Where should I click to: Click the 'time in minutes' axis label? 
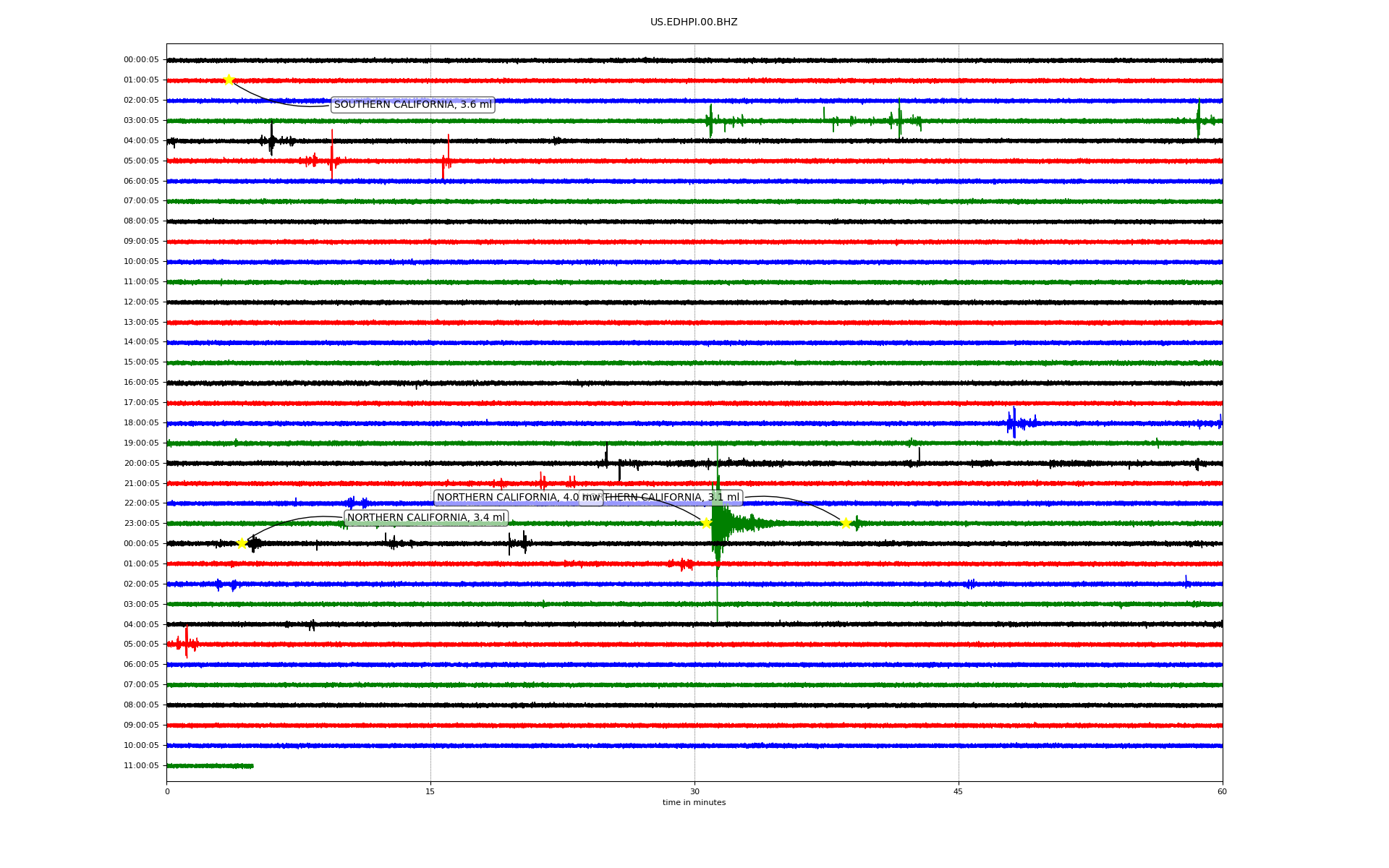(694, 803)
